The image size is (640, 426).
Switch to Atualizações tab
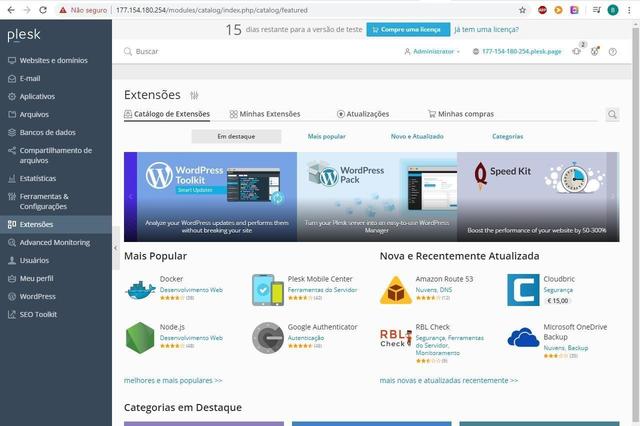pyautogui.click(x=363, y=114)
